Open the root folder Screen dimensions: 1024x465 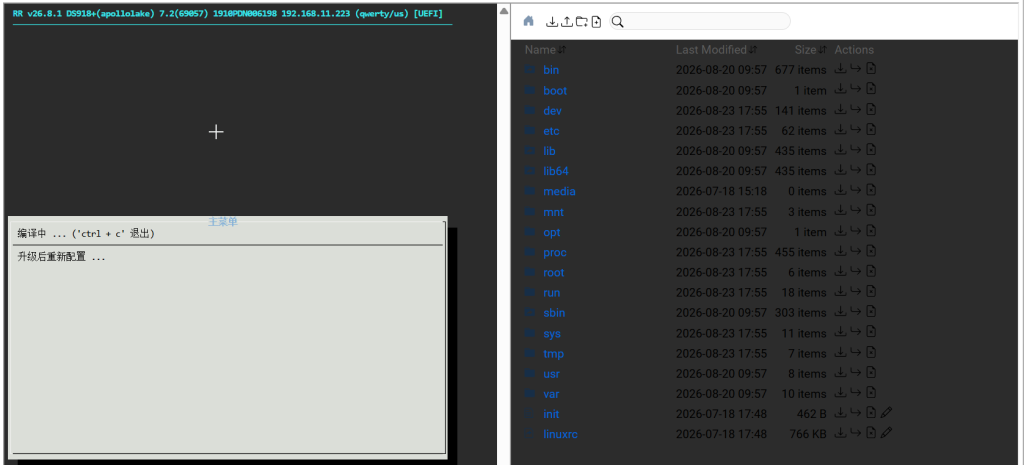click(554, 272)
